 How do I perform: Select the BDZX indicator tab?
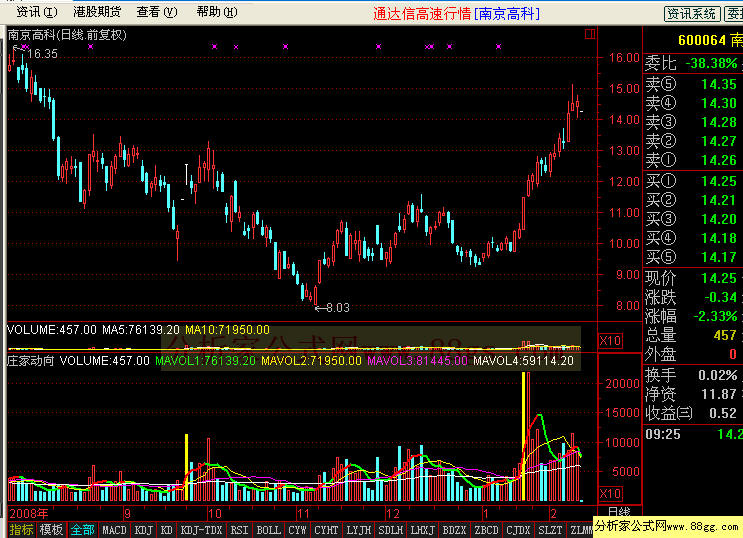click(454, 530)
